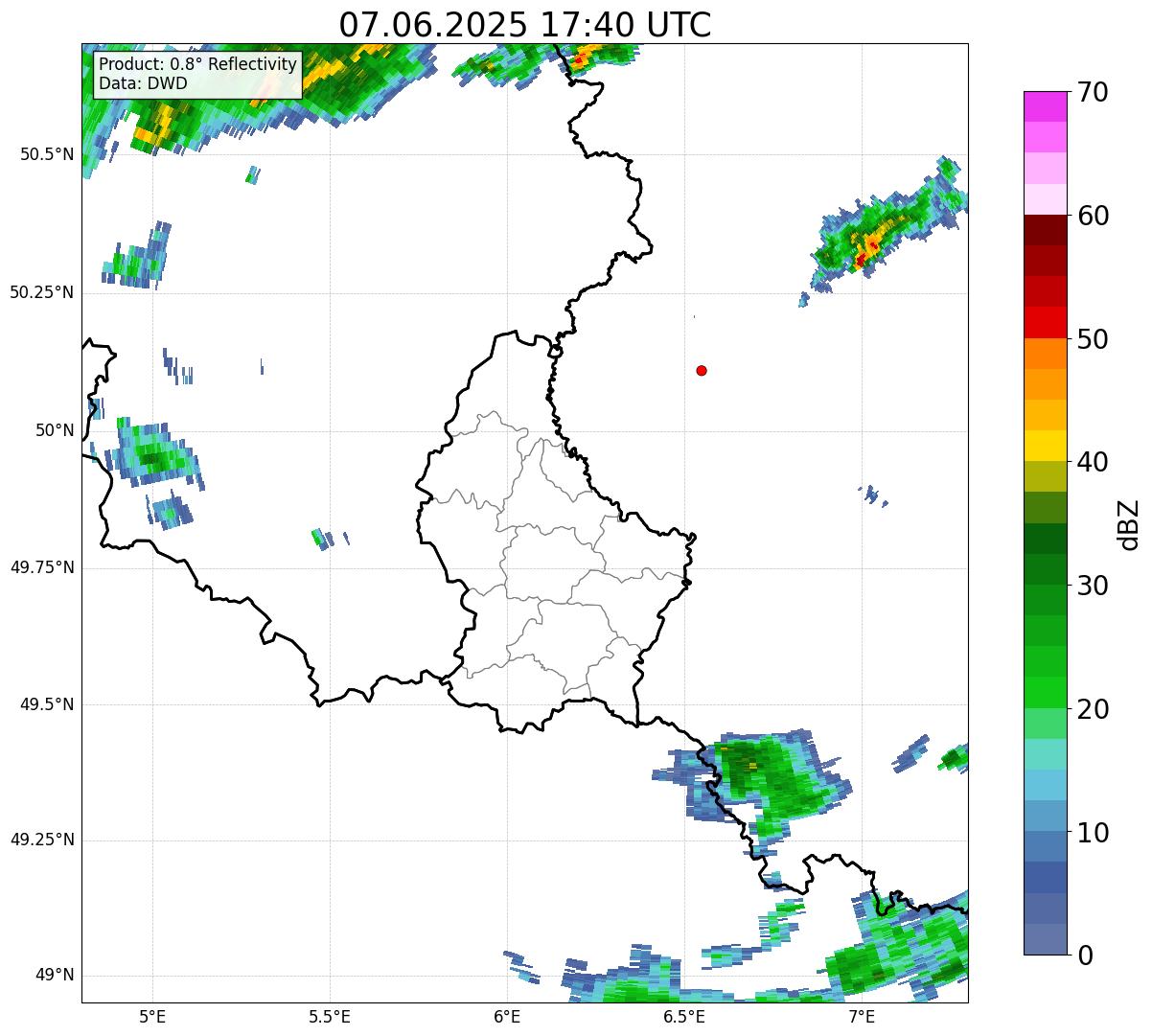Image resolution: width=1152 pixels, height=1036 pixels.
Task: Click the dBZ colorbar axis label
Action: point(1129,524)
